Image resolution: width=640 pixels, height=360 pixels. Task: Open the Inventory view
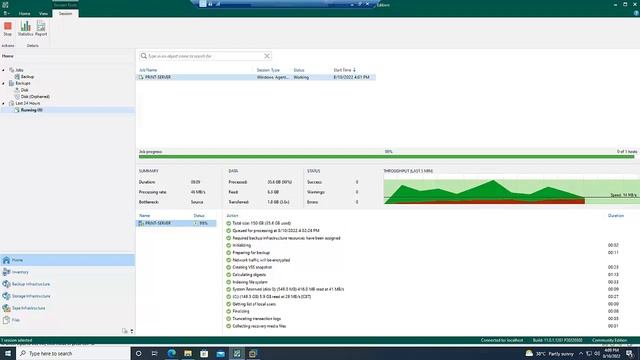16,272
